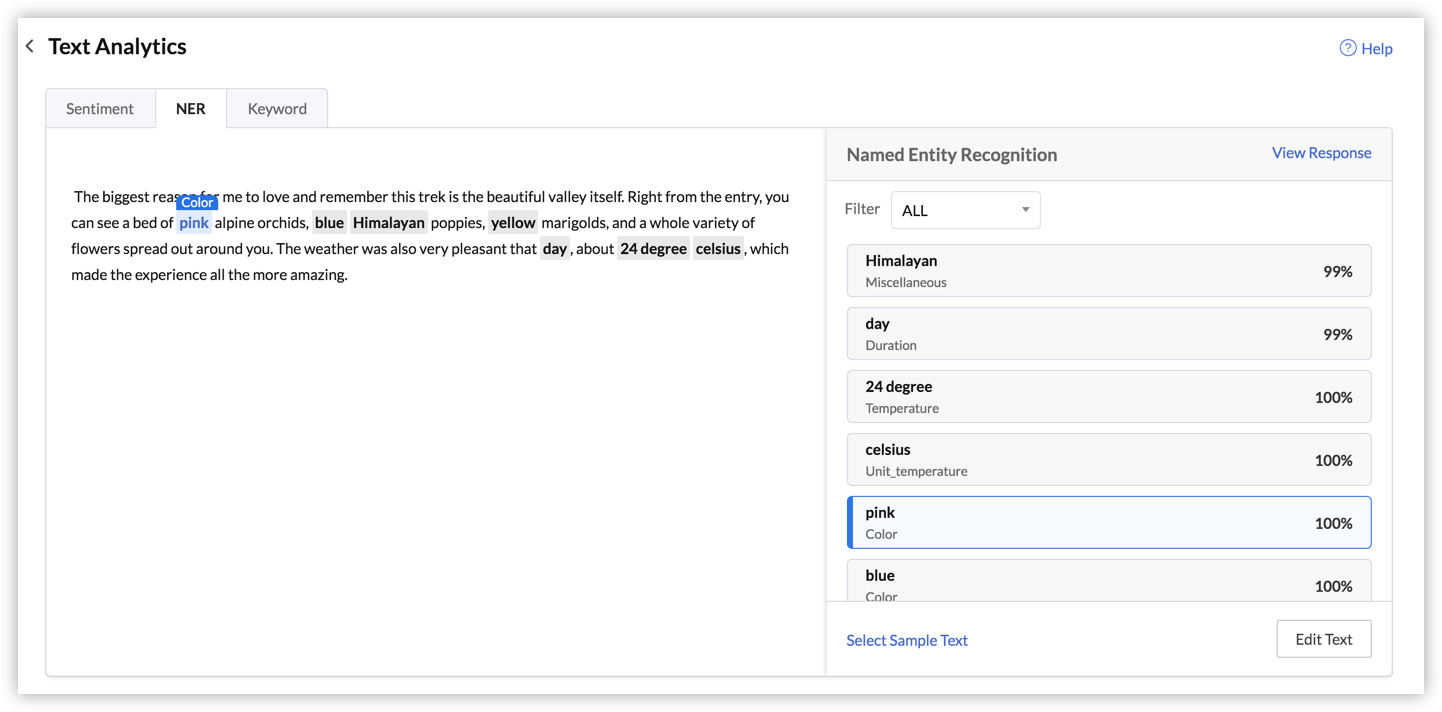Screen dimensions: 1442x712
Task: Click the Color tooltip label above pink
Action: pyautogui.click(x=197, y=202)
